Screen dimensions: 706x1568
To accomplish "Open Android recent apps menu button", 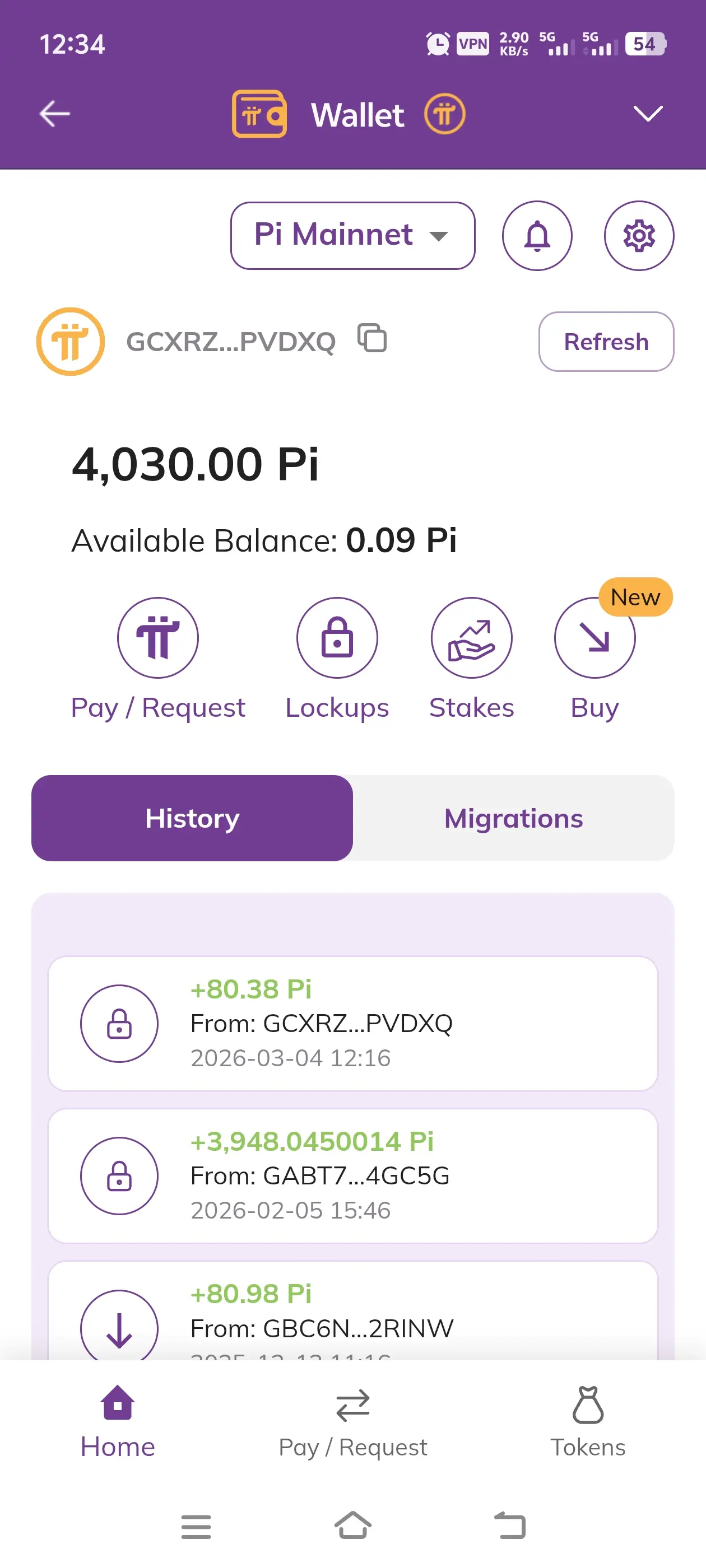I will coord(196,1527).
